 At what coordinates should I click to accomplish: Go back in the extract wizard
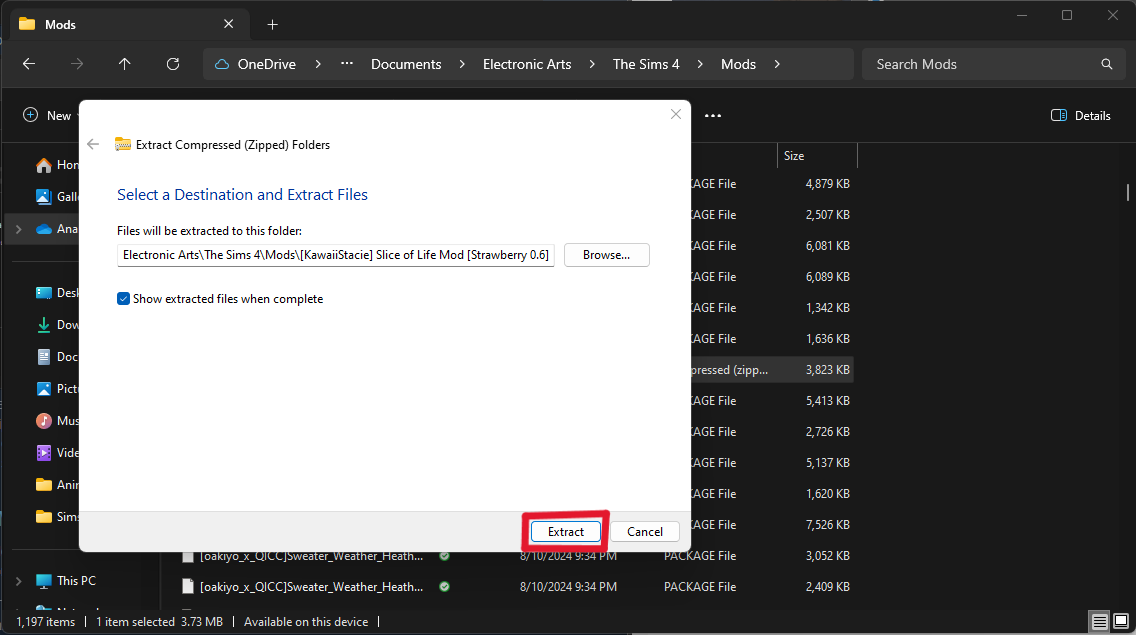pyautogui.click(x=93, y=145)
